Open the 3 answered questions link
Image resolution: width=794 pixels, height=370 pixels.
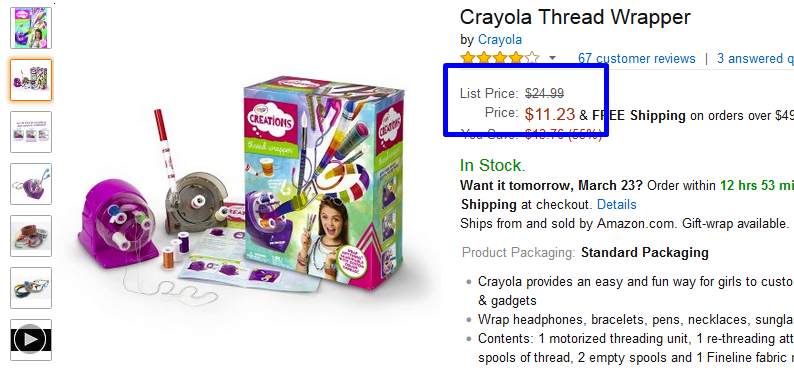point(755,59)
